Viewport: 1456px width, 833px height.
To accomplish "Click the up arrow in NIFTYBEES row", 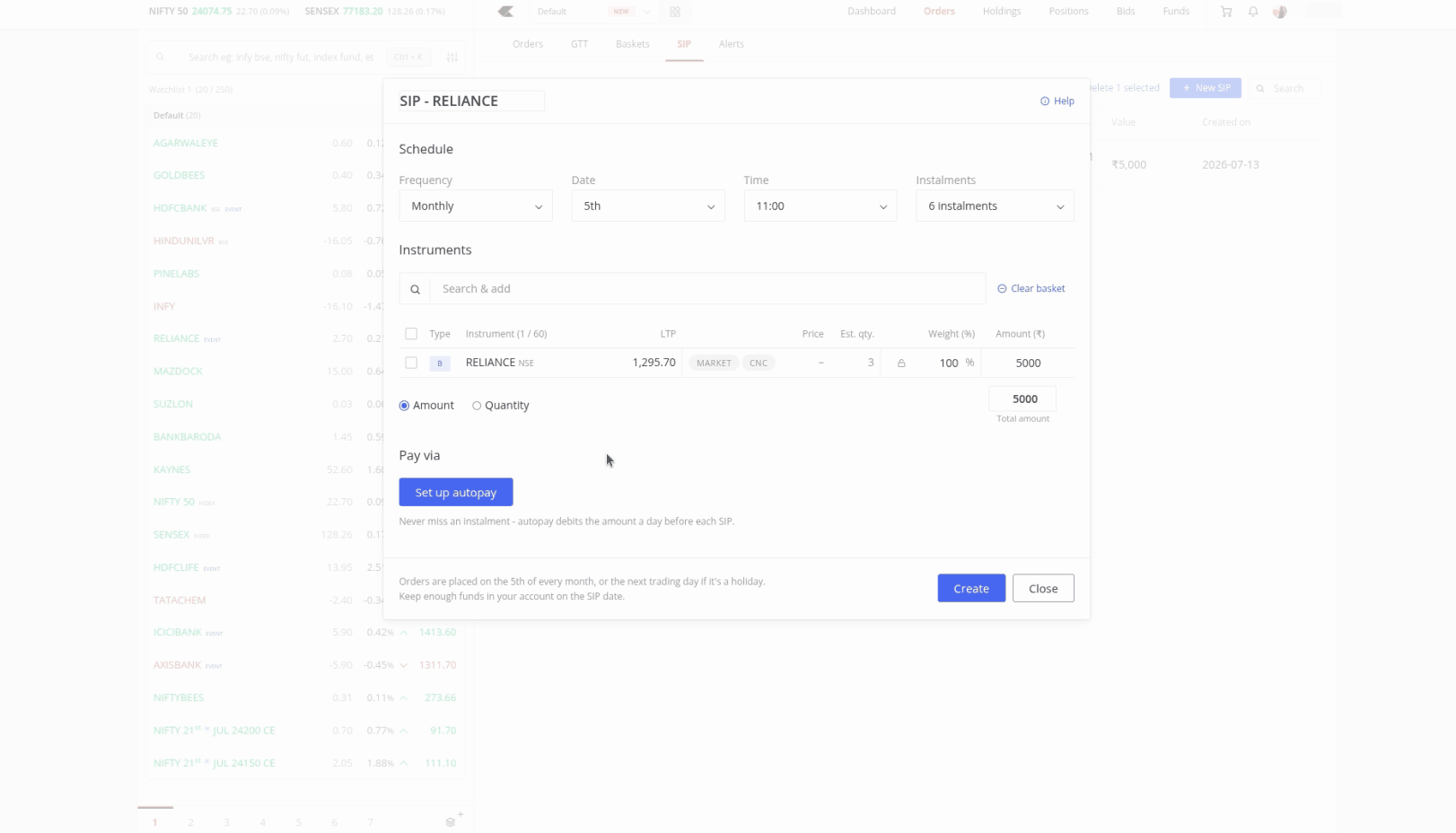I will [404, 698].
